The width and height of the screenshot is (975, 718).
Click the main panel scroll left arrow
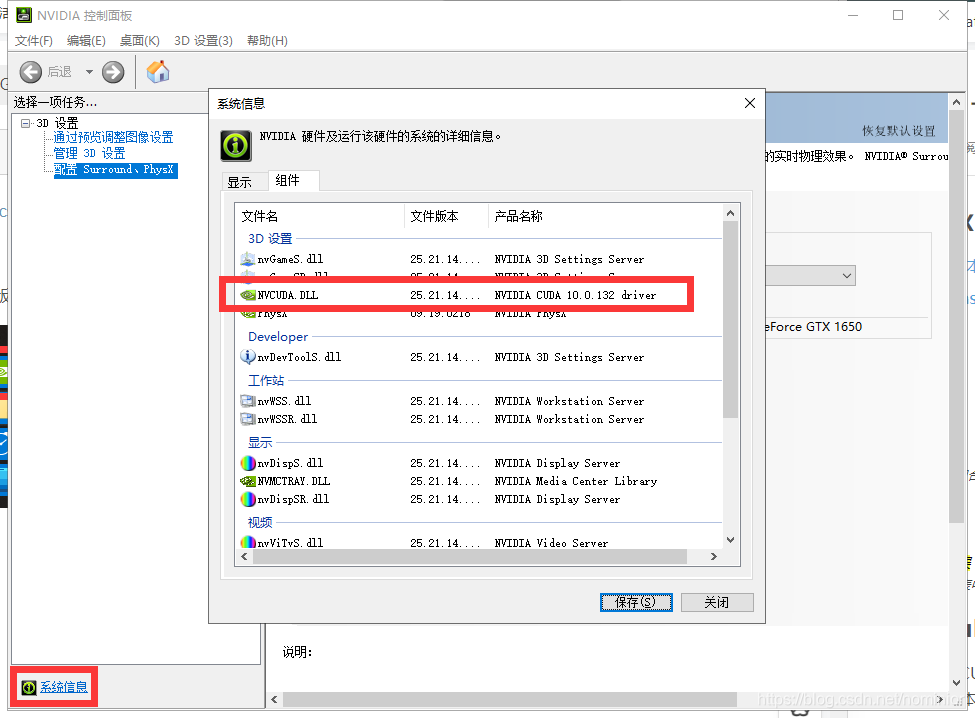pyautogui.click(x=274, y=699)
